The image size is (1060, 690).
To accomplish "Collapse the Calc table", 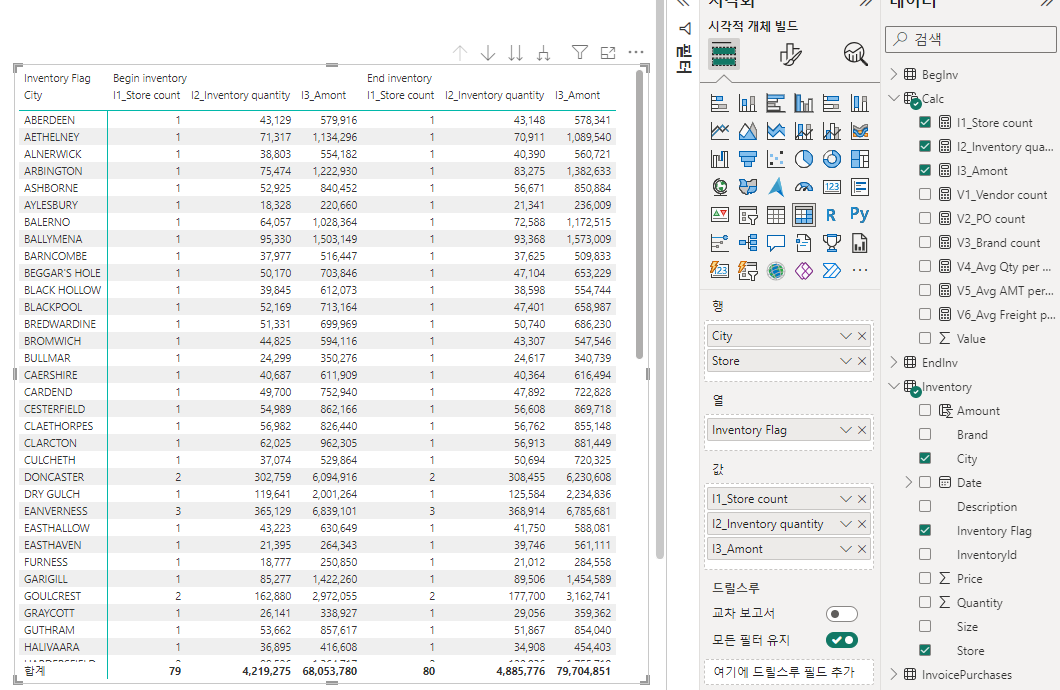I will coord(894,99).
